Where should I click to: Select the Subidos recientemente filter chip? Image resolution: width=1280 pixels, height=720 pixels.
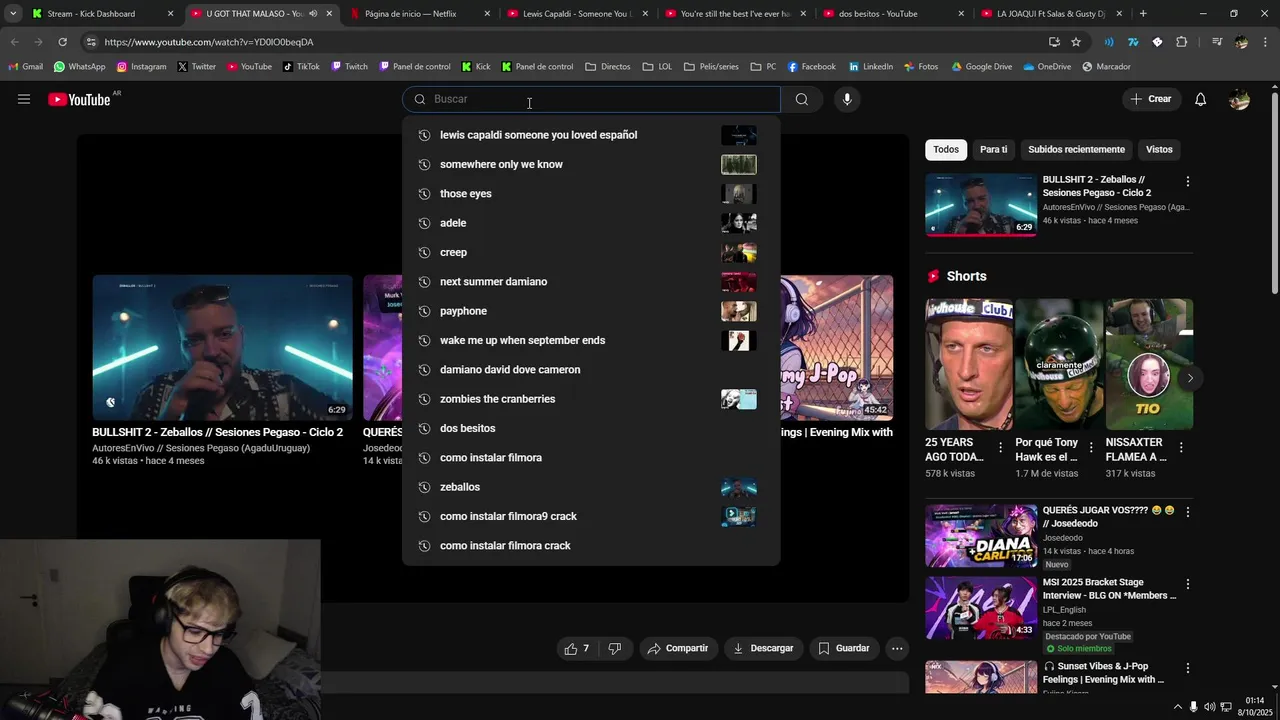[x=1076, y=150]
